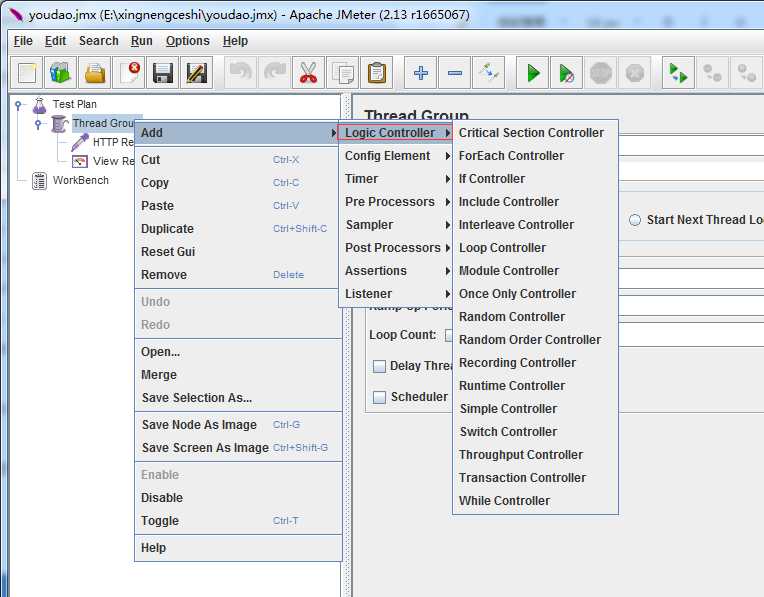The image size is (764, 597).
Task: Click the Thread Group spool icon
Action: coord(59,123)
